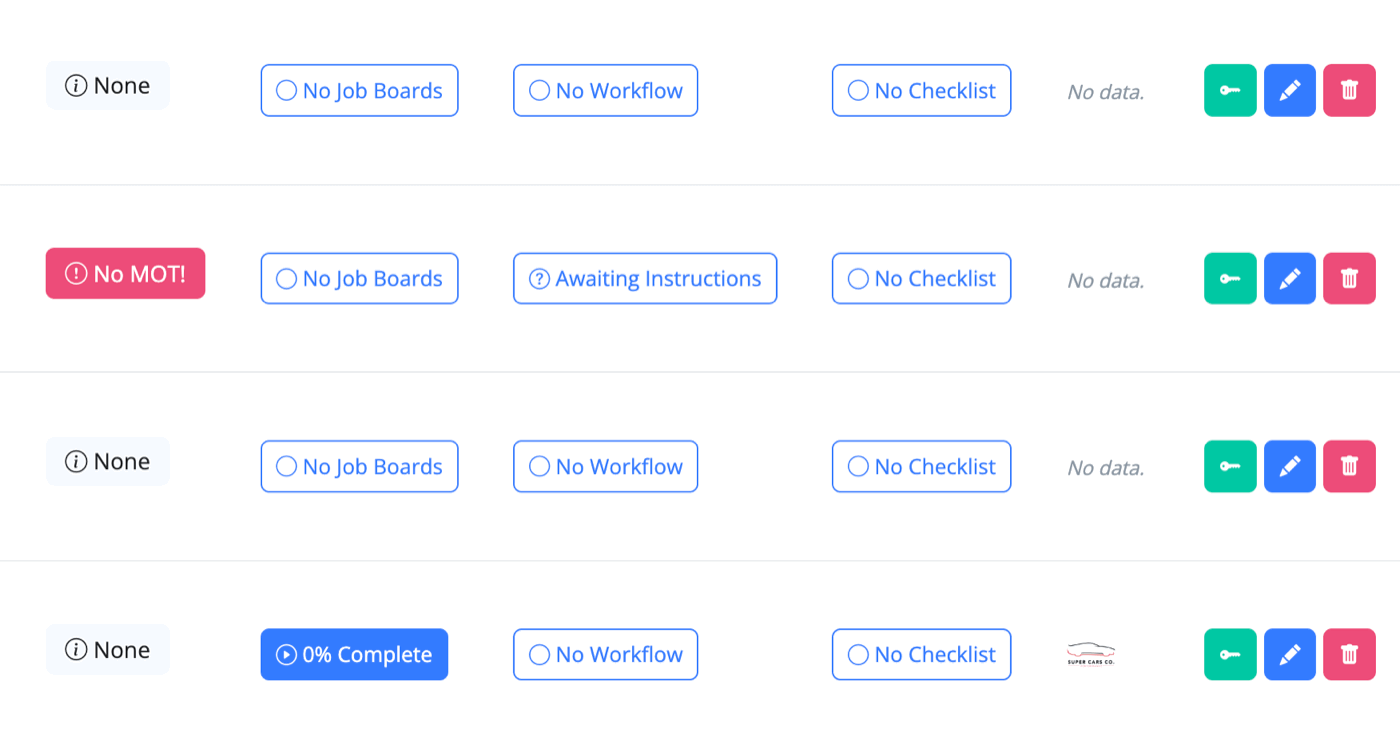Click the red No MOT! badge
This screenshot has height=746, width=1400.
tap(125, 273)
